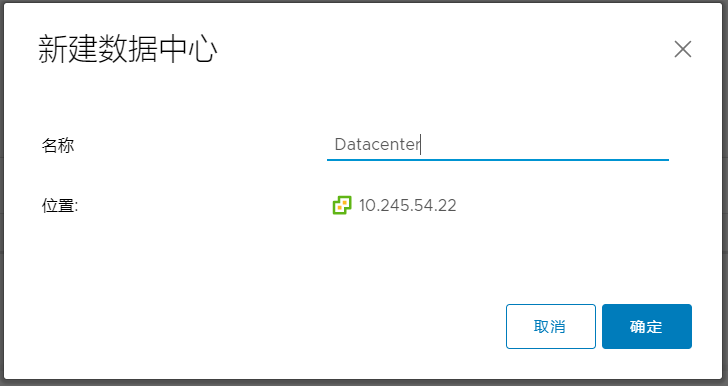The width and height of the screenshot is (728, 386).
Task: Click the dimmed background left of the dialog
Action: click(x=2, y=193)
